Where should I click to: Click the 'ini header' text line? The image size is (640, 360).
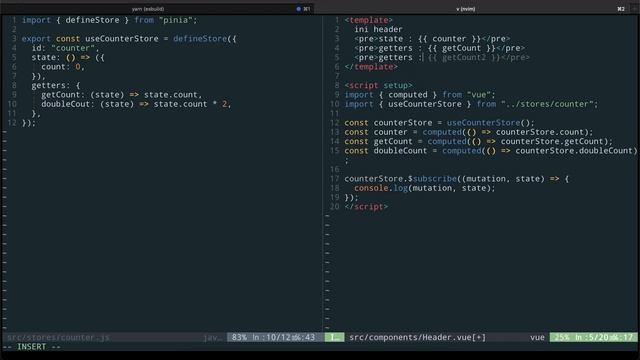[x=378, y=29]
